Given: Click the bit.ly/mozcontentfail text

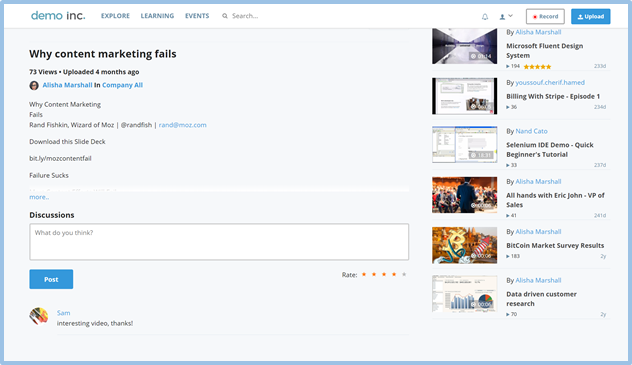Looking at the screenshot, I should 60,158.
